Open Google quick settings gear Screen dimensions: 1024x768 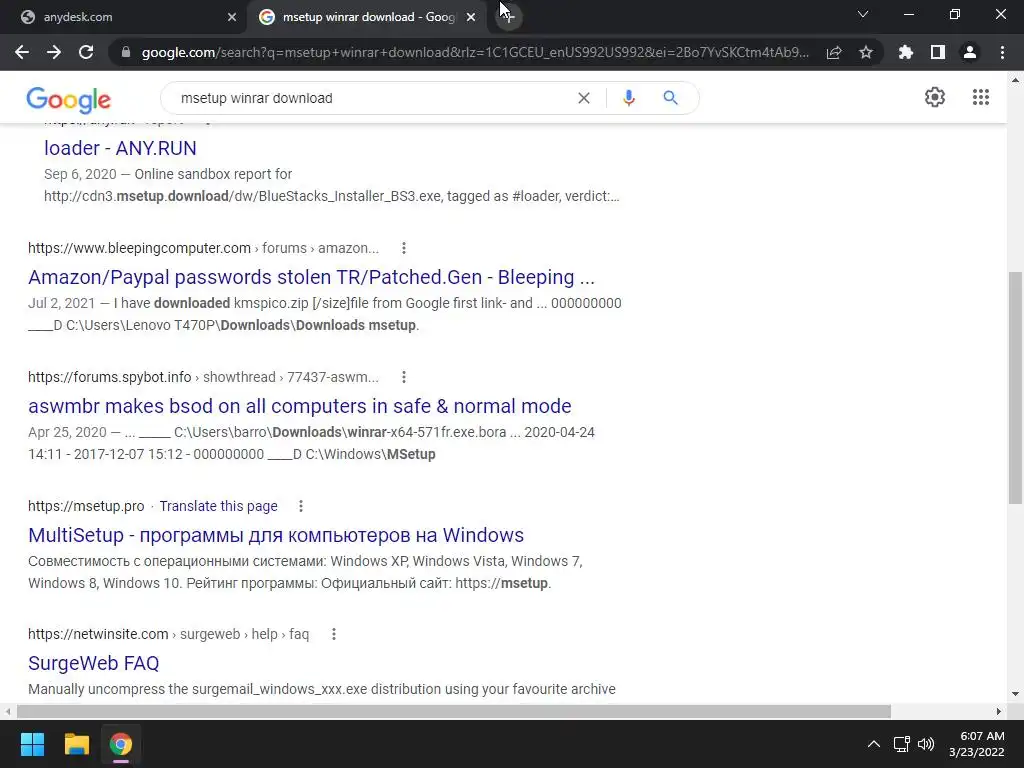pos(935,97)
